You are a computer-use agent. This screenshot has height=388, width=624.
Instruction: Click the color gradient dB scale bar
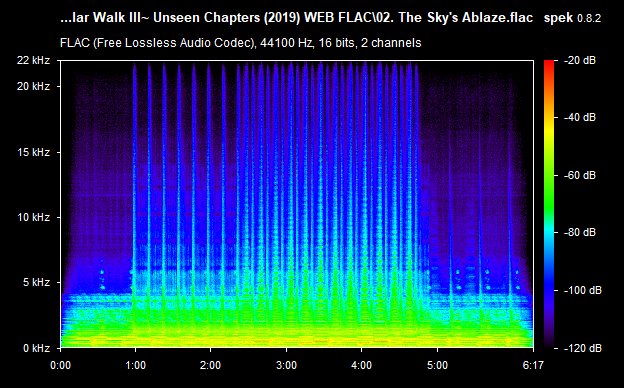point(549,204)
